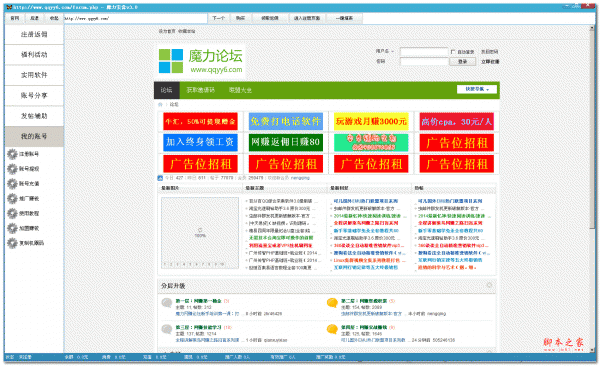Click the 收藏本站 link

point(186,31)
